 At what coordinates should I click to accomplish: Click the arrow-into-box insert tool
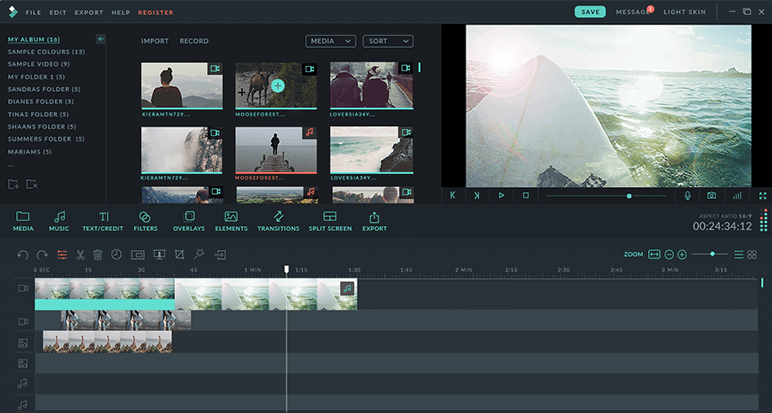220,254
